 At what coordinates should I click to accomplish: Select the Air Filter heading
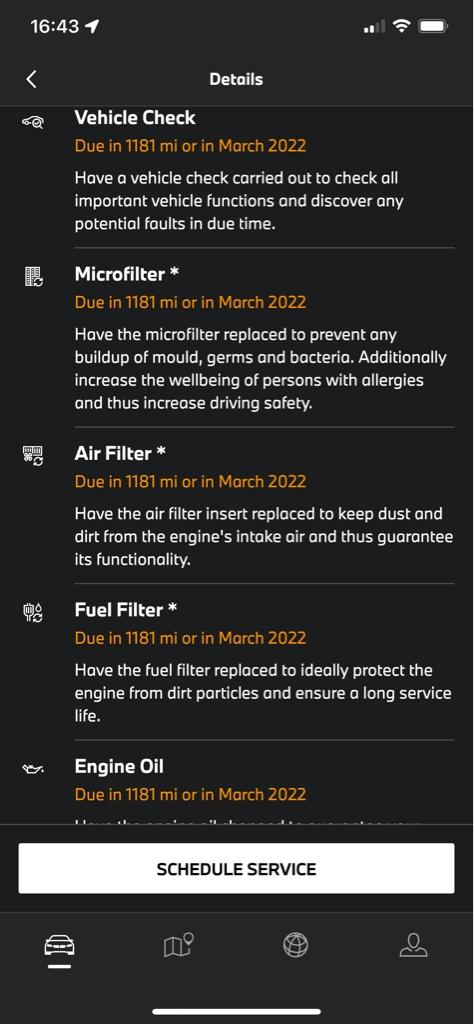(120, 453)
